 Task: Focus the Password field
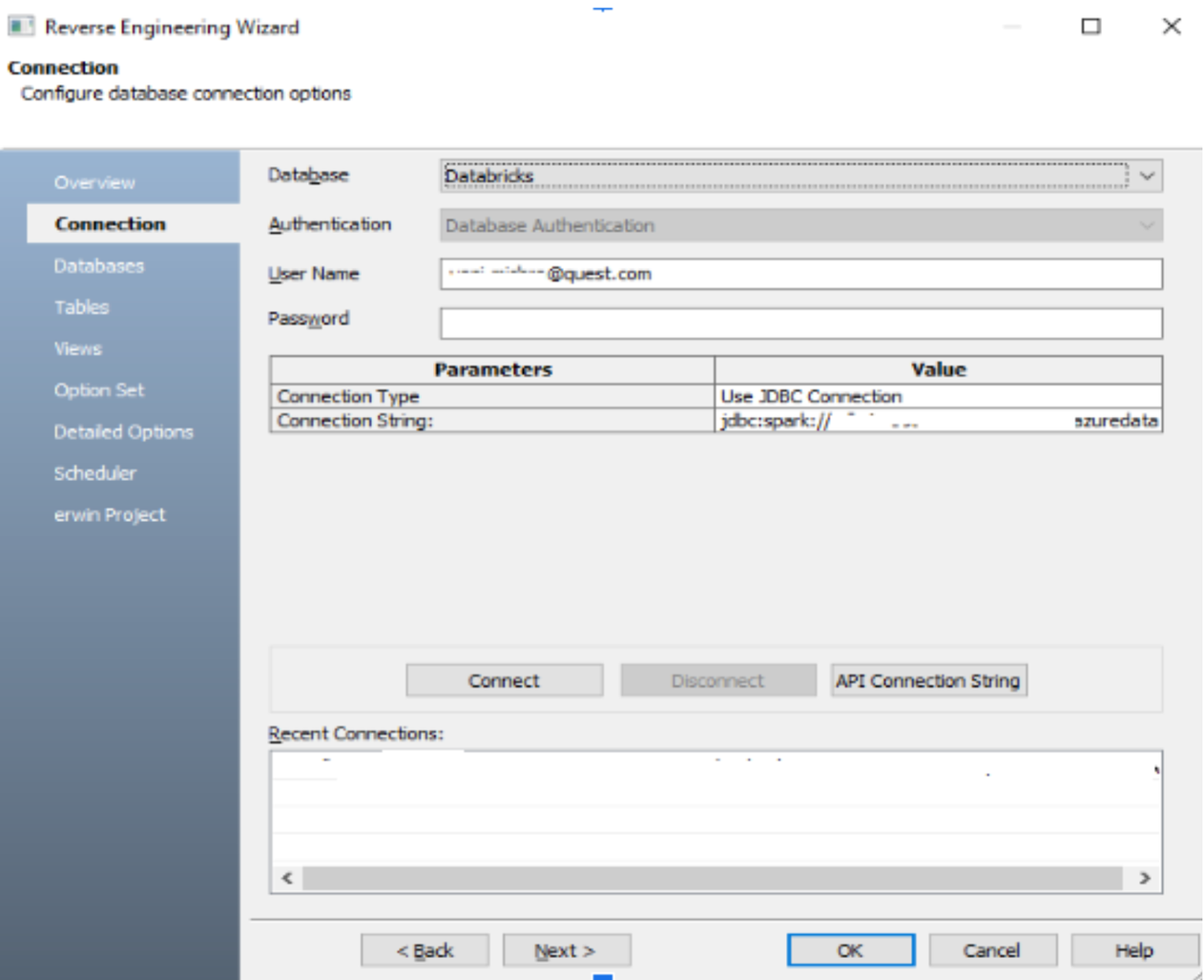(x=801, y=323)
